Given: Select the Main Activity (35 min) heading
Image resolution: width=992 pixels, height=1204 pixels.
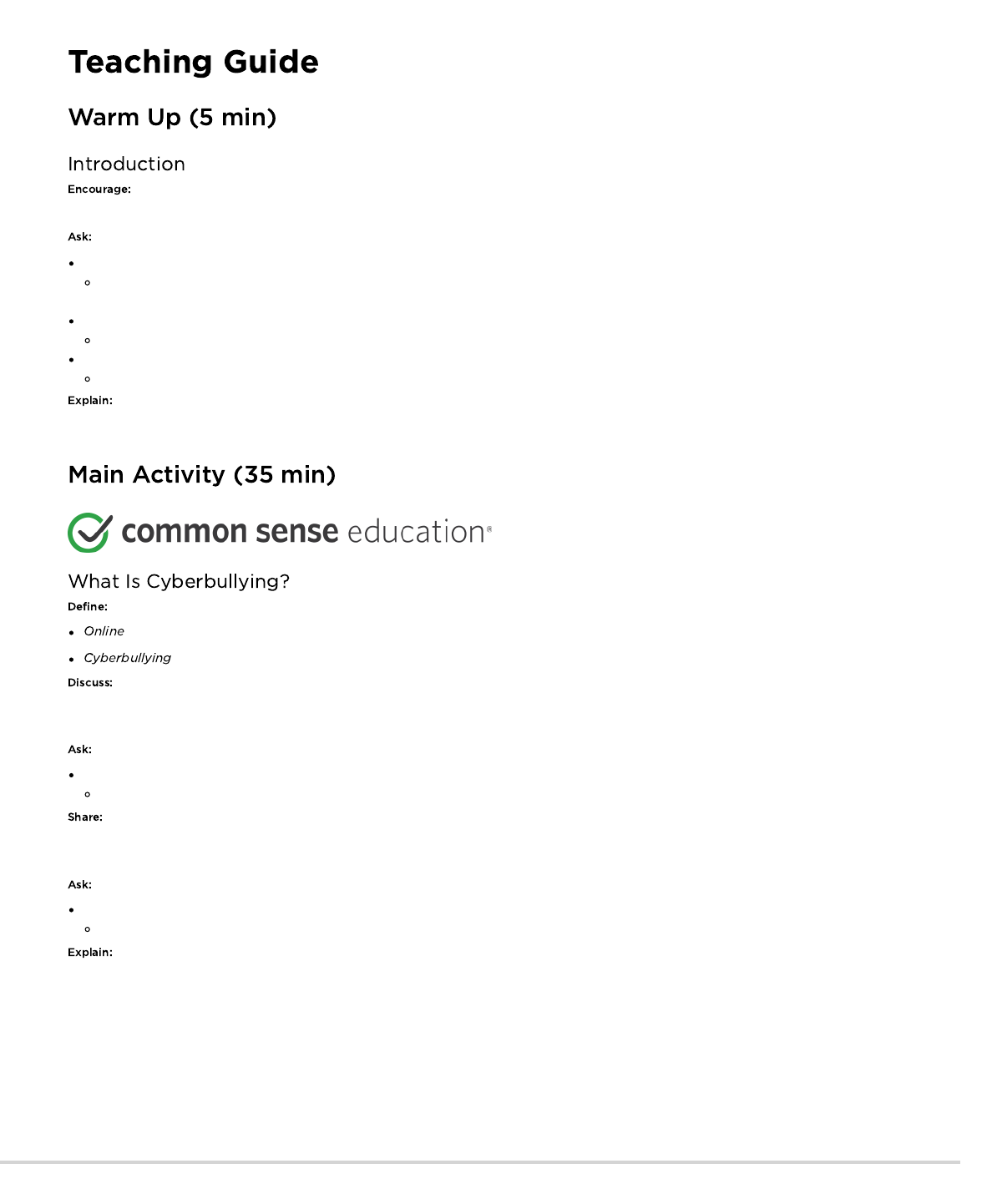Looking at the screenshot, I should [x=201, y=474].
